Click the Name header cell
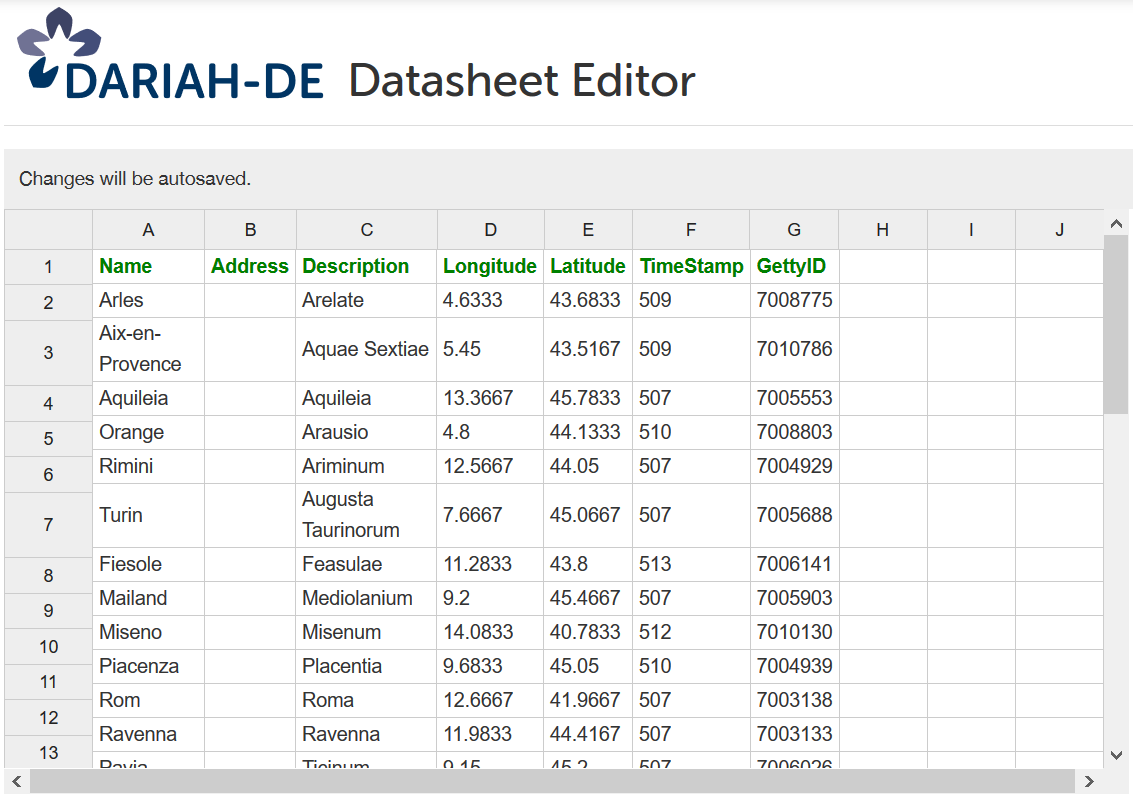 [148, 267]
